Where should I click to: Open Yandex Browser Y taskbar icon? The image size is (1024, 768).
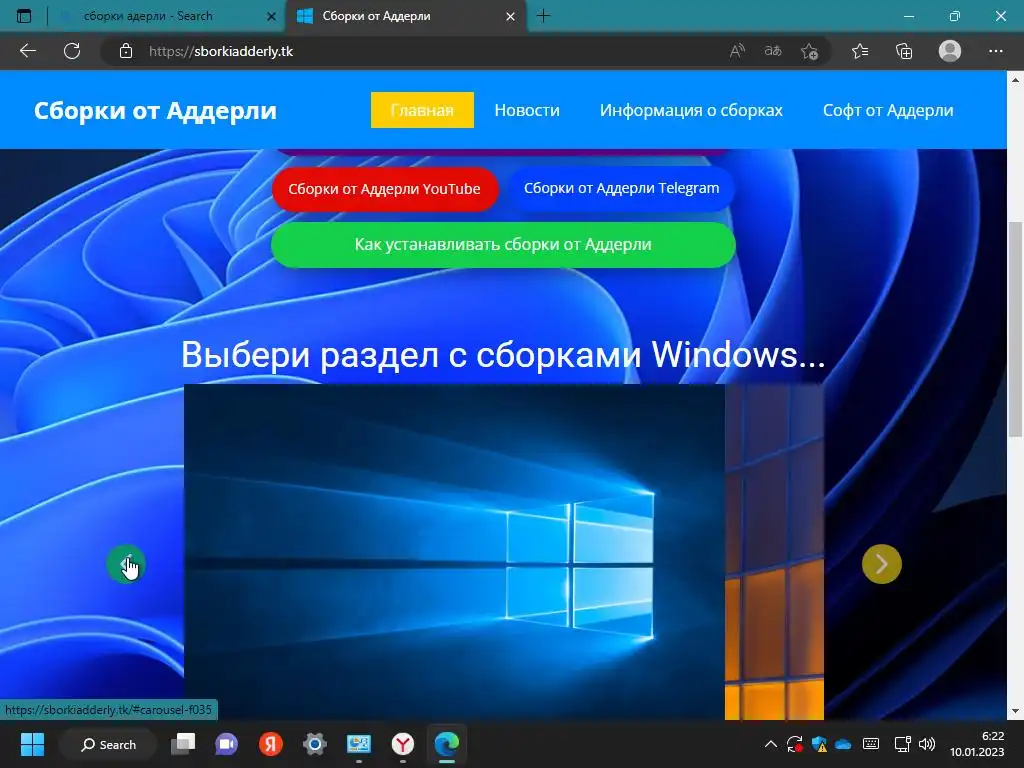point(402,744)
